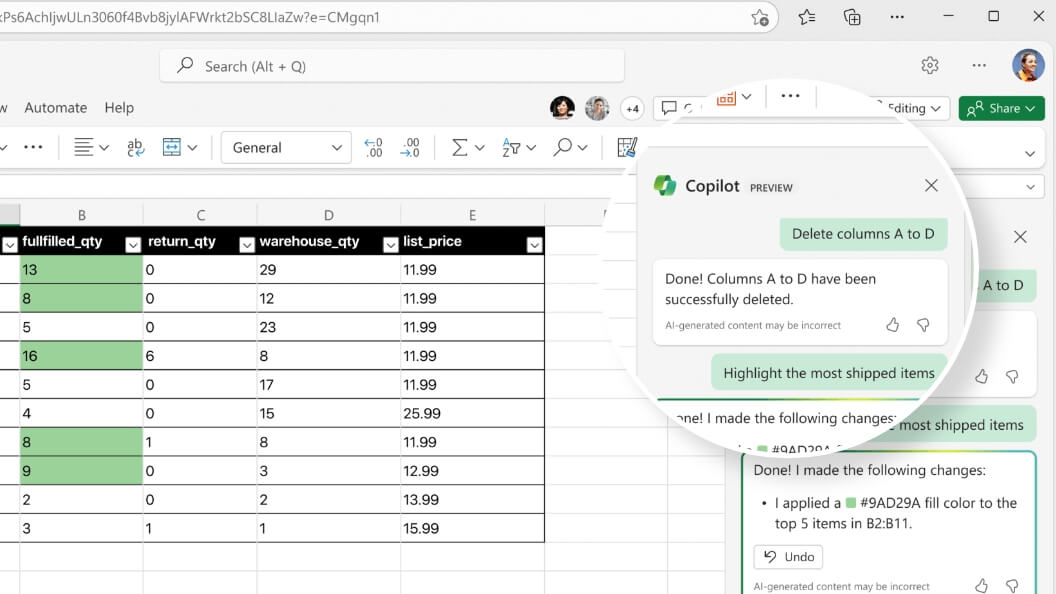1056x594 pixels.
Task: Click the wrap text icon
Action: (136, 147)
